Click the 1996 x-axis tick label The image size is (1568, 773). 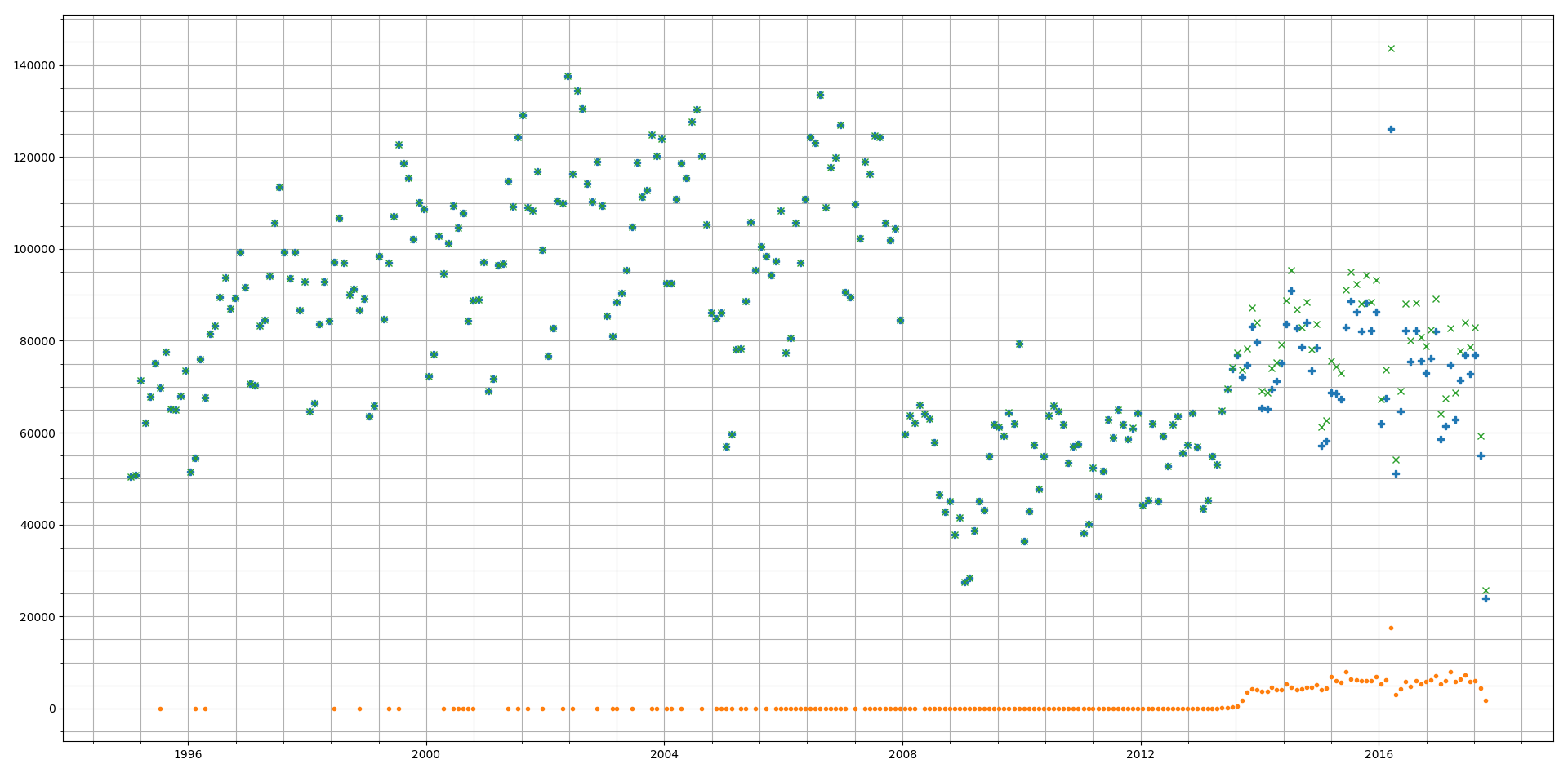188,754
